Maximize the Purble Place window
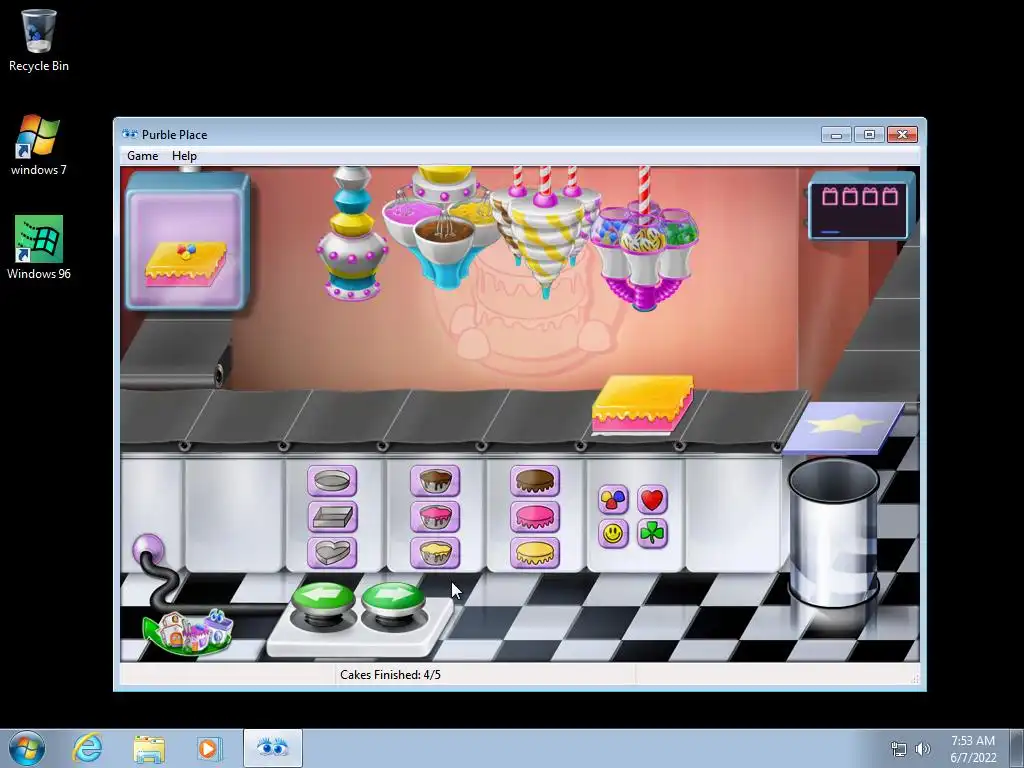Image resolution: width=1024 pixels, height=768 pixels. 869,135
